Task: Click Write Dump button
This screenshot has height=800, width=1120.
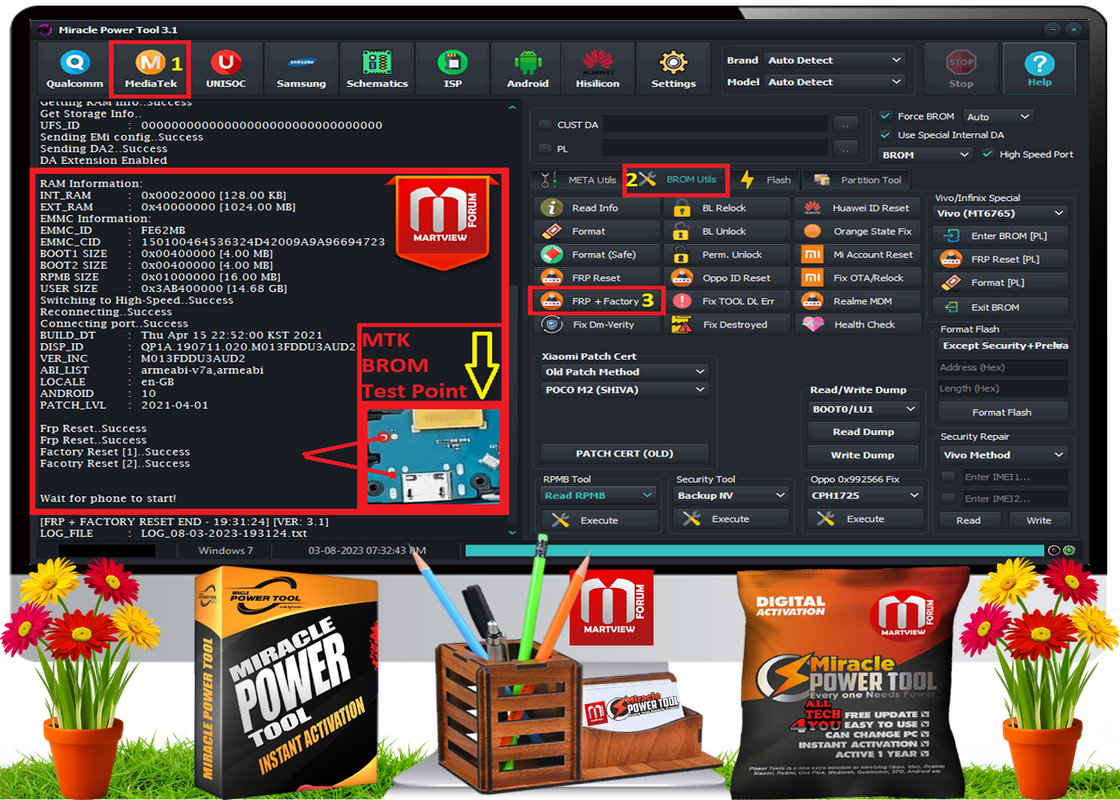Action: coord(864,455)
